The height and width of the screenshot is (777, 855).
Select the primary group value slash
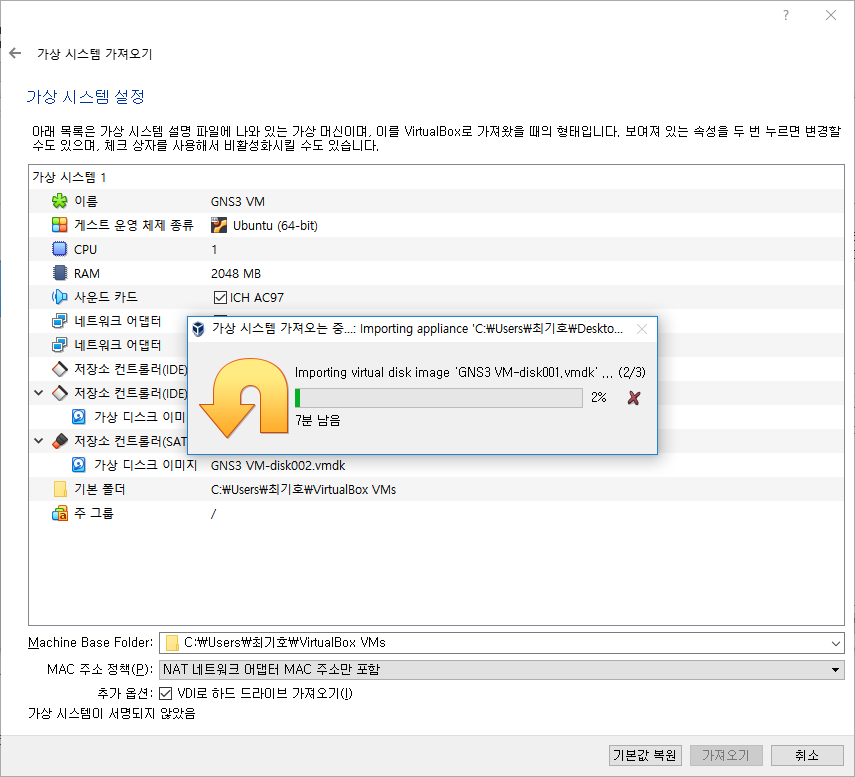click(214, 514)
